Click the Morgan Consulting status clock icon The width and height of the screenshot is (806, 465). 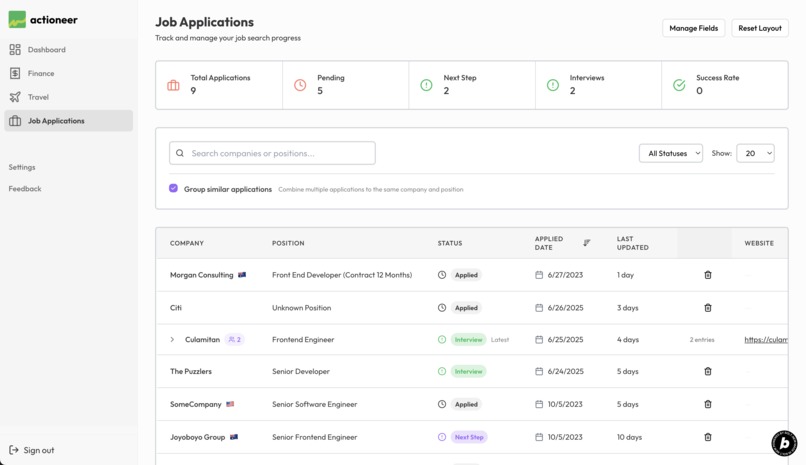point(442,275)
